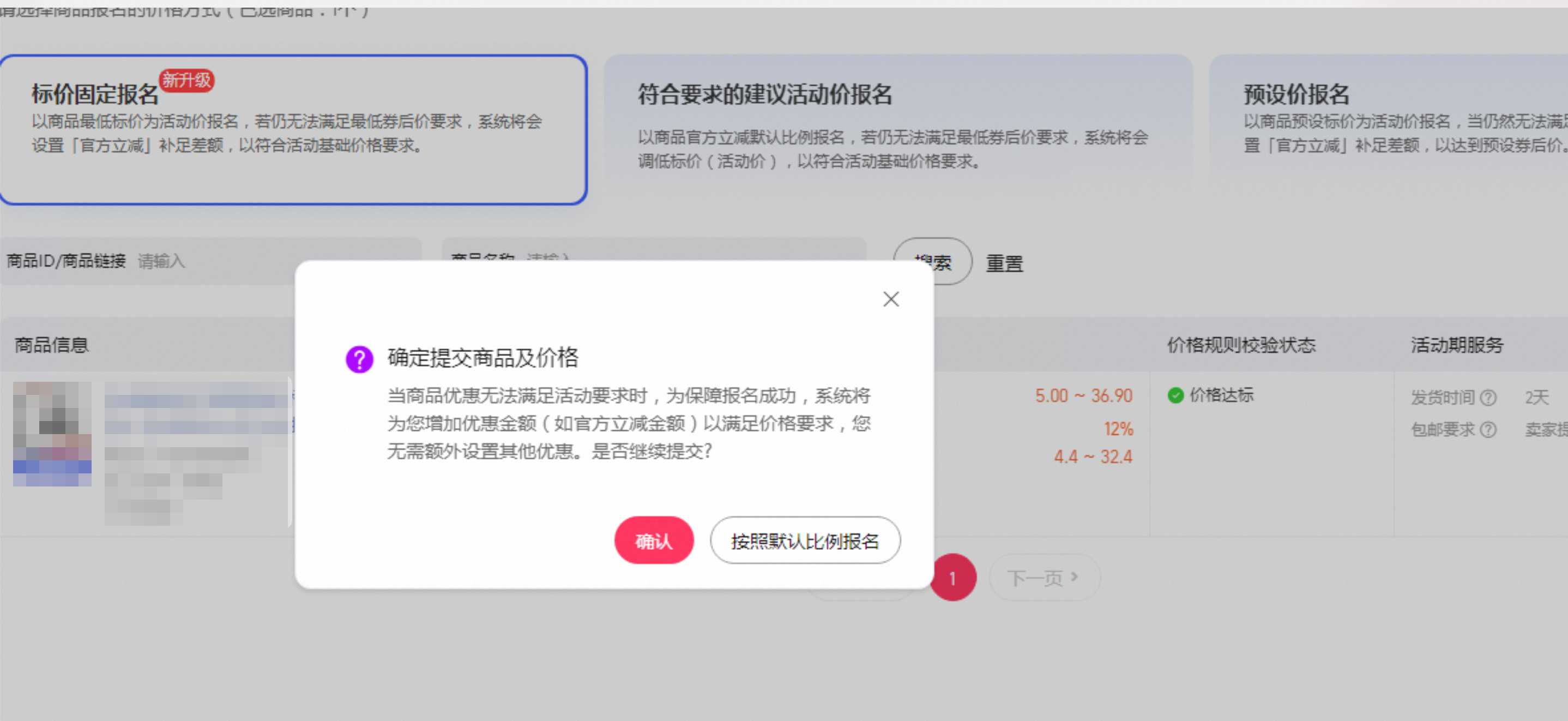This screenshot has height=721, width=1568.
Task: Click the 12% discount value
Action: (x=1118, y=429)
